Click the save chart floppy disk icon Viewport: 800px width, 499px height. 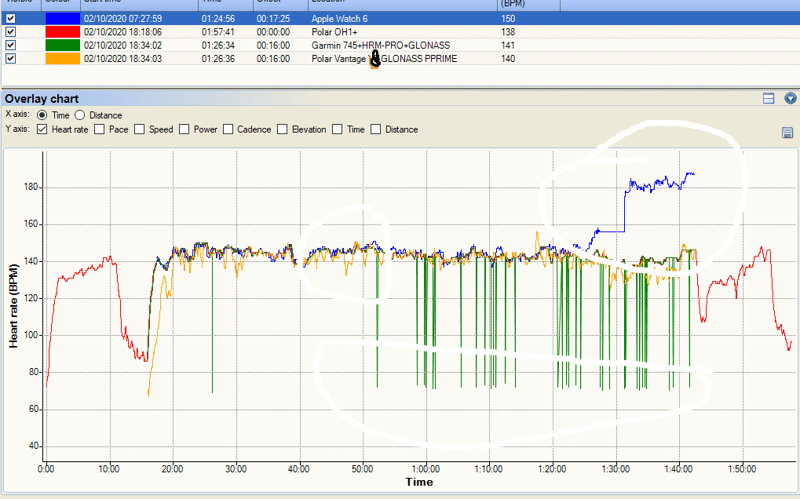787,133
